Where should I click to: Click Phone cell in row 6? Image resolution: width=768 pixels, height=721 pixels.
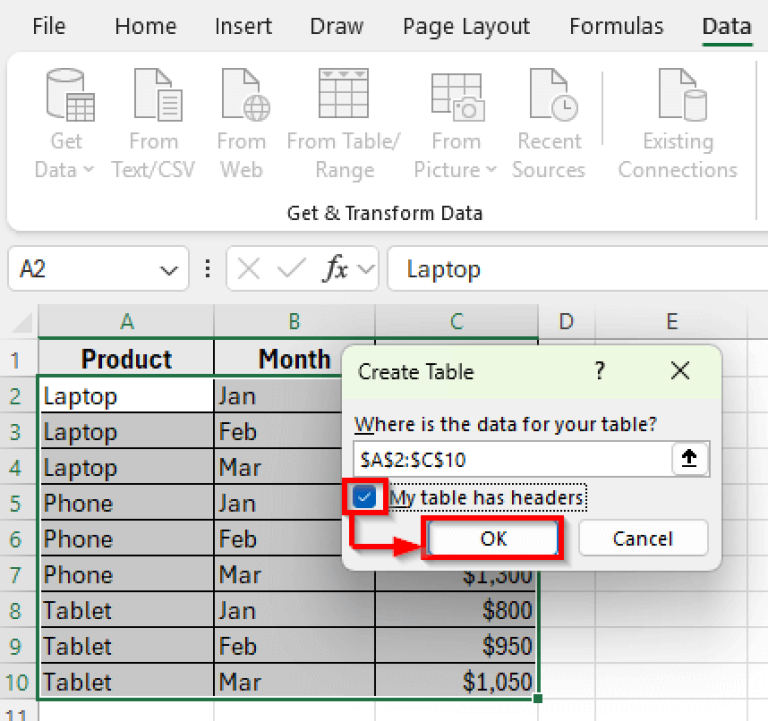click(x=126, y=539)
